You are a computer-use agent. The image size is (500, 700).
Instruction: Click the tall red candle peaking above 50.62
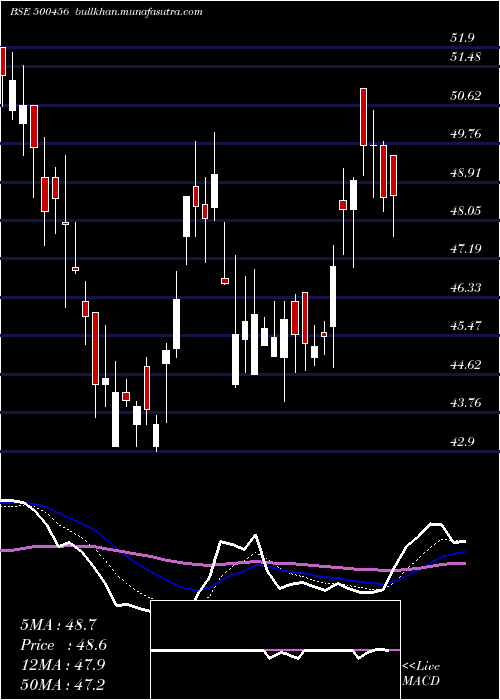(363, 117)
